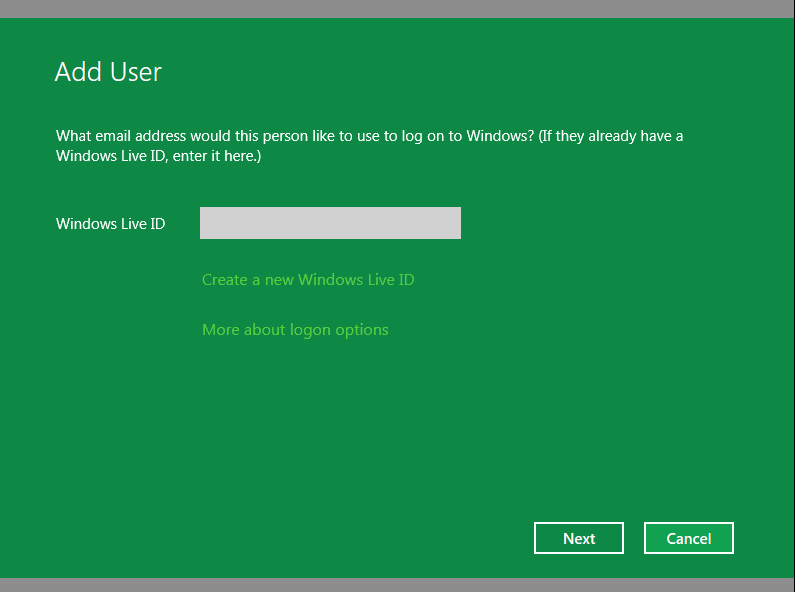This screenshot has height=592, width=795.
Task: Click the Windows Live ID input field
Action: tap(330, 223)
